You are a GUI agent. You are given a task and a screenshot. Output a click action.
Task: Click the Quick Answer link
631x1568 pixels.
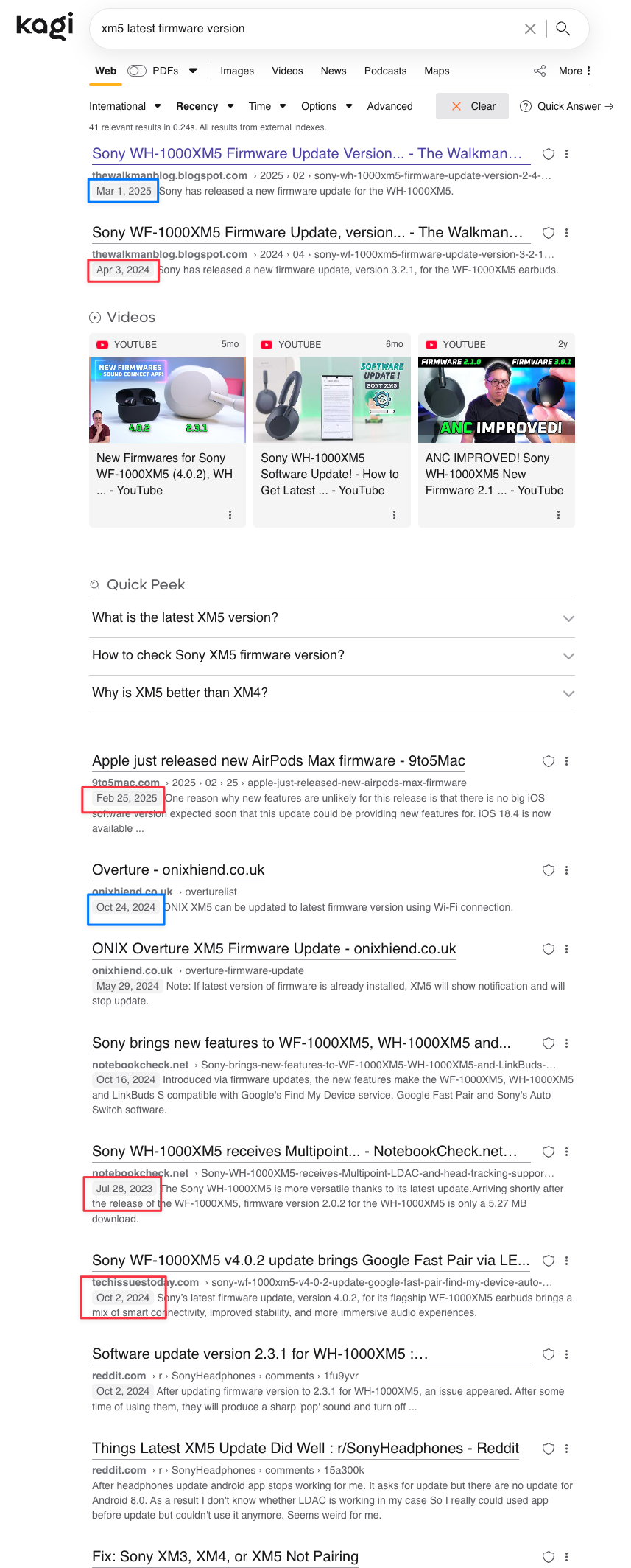(567, 106)
